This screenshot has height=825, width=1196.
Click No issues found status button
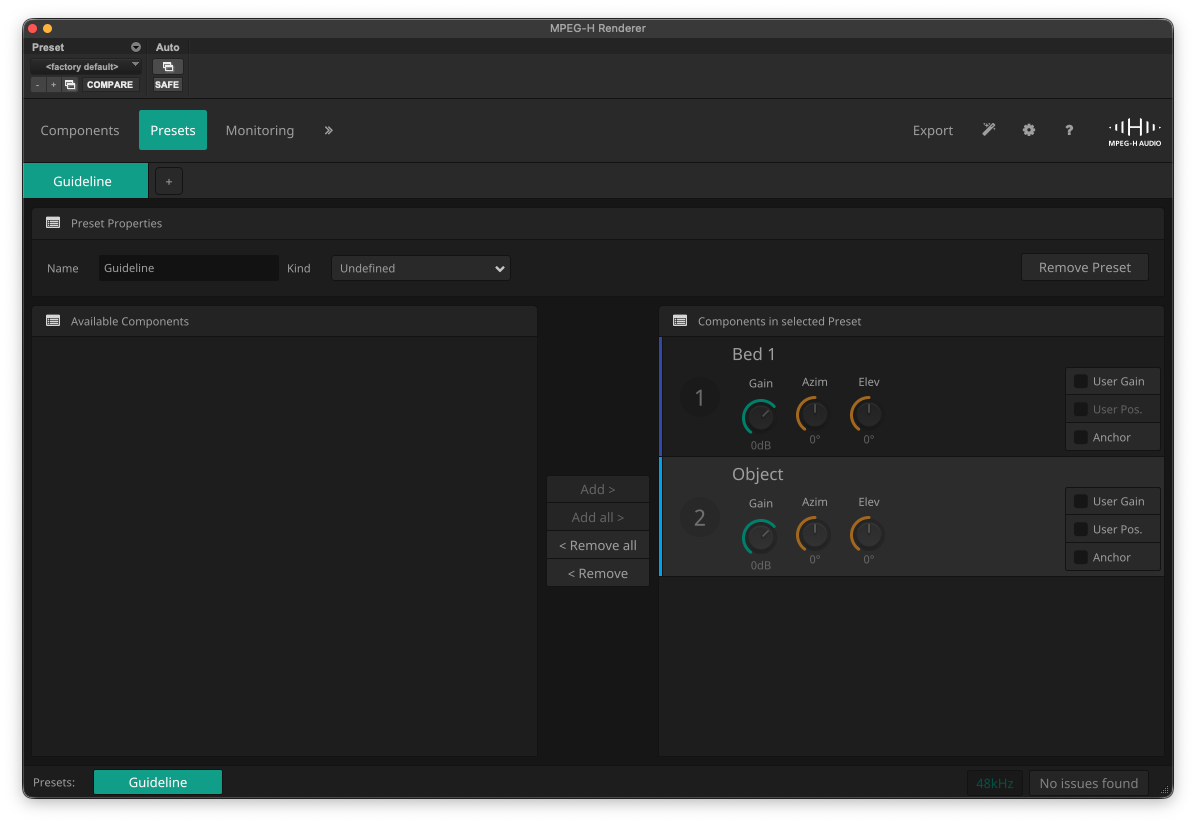pos(1088,783)
